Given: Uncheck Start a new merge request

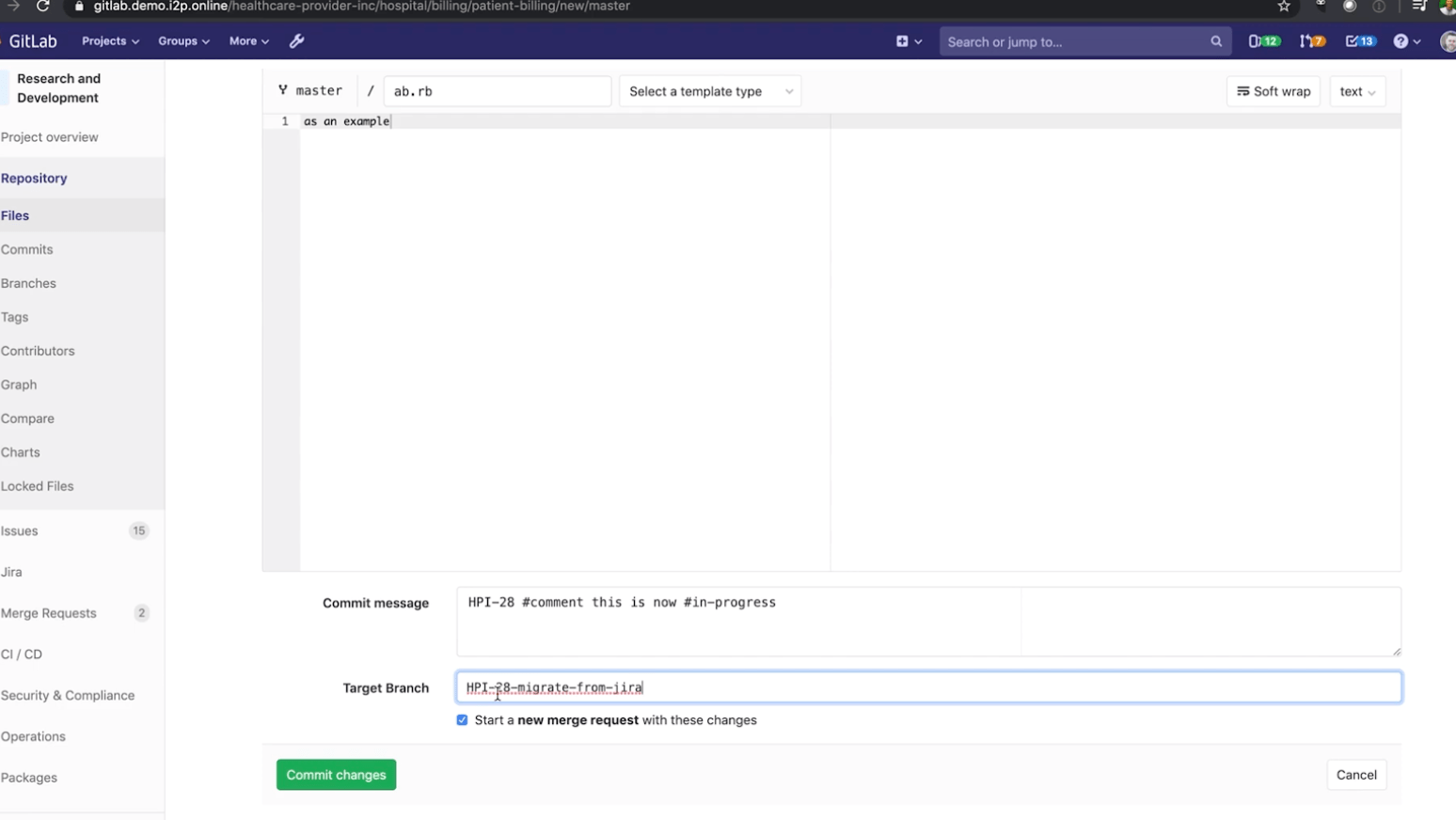Looking at the screenshot, I should tap(462, 719).
